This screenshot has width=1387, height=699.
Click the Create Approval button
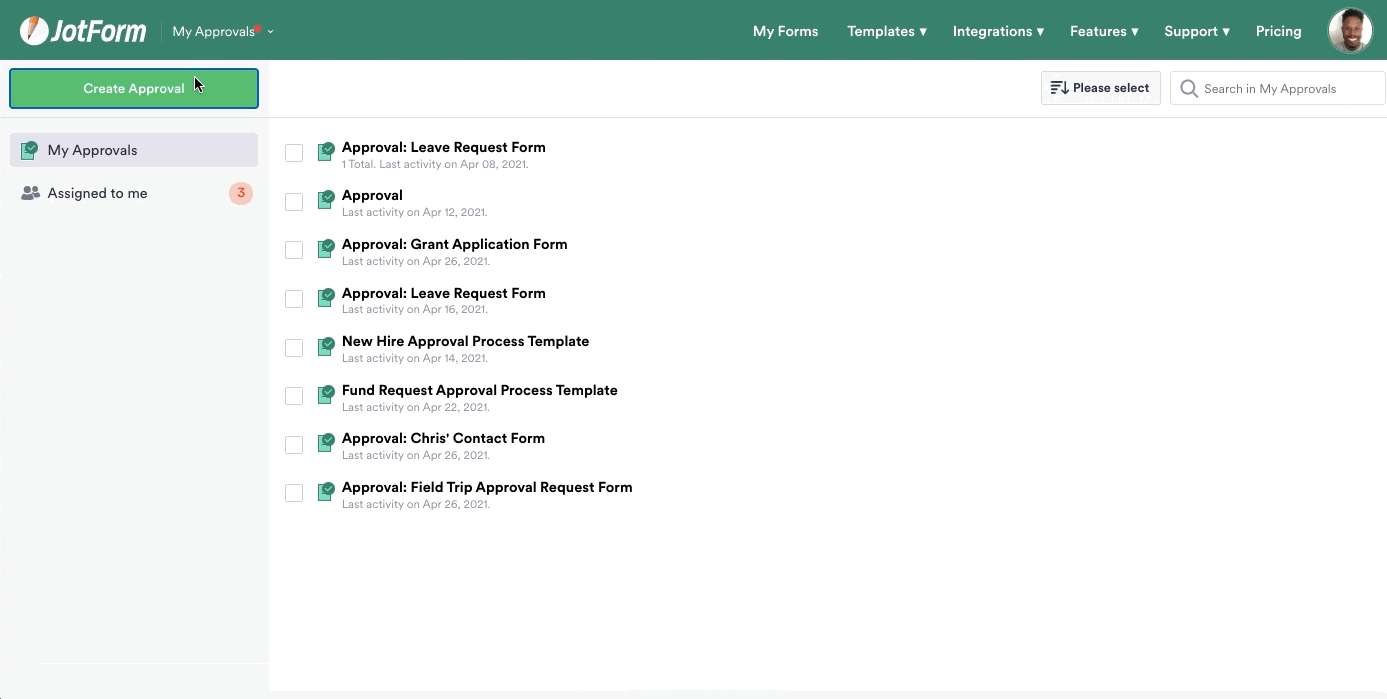[x=134, y=88]
